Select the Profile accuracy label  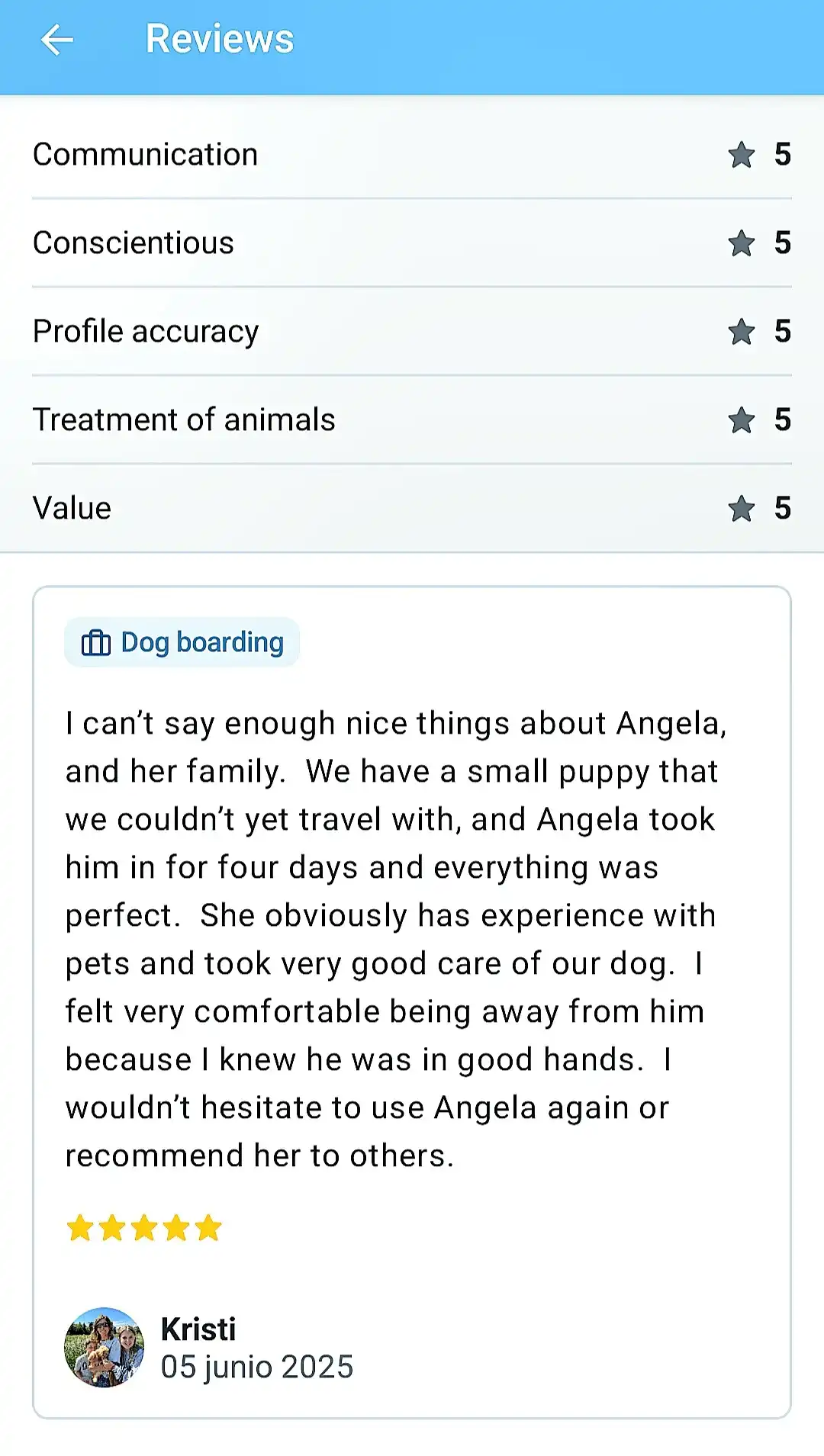[146, 332]
